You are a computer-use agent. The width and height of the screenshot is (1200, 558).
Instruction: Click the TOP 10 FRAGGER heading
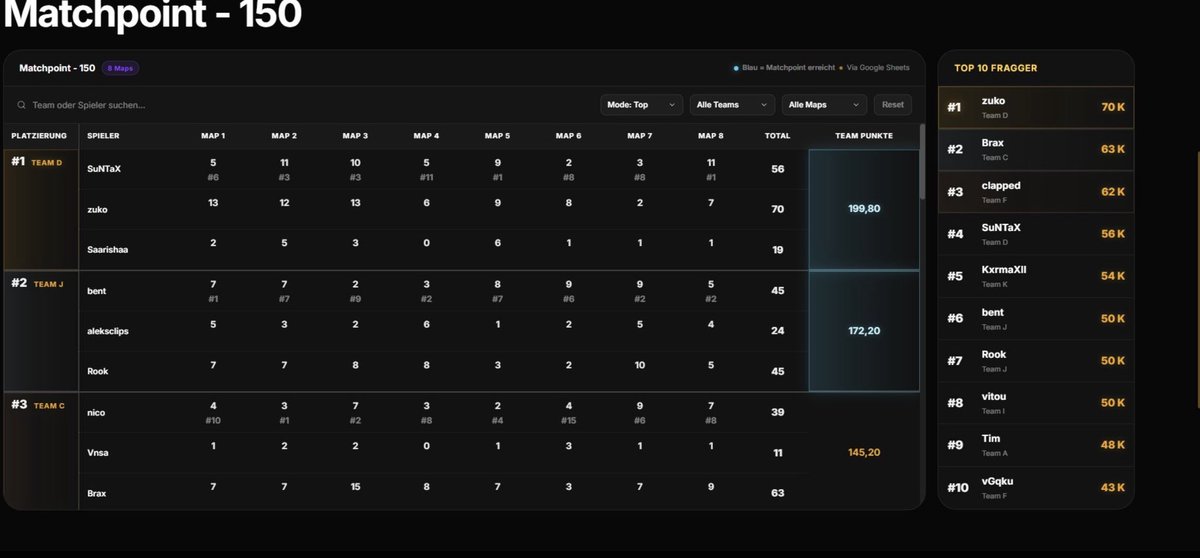tap(996, 68)
